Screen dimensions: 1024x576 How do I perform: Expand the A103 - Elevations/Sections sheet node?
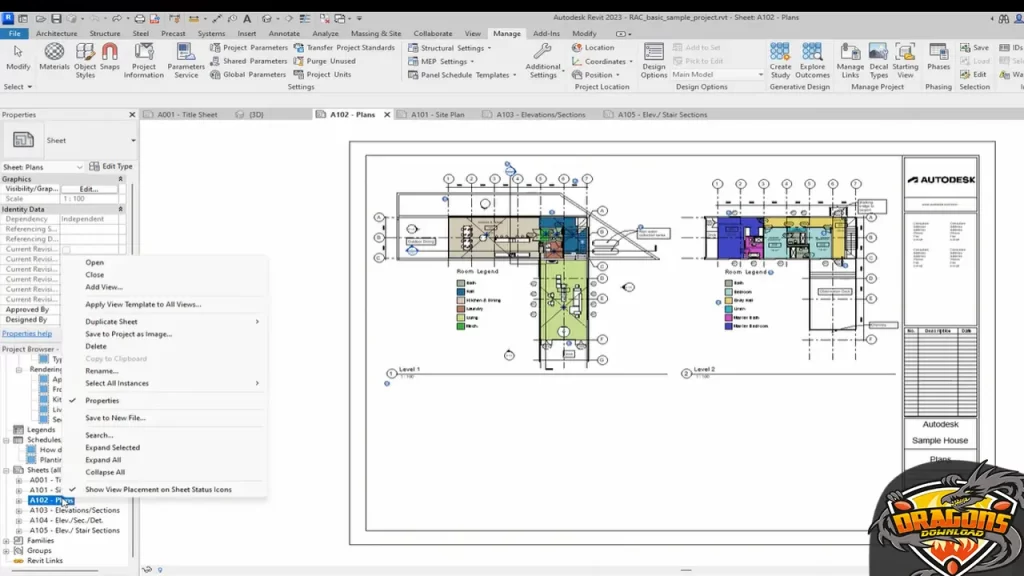(19, 511)
